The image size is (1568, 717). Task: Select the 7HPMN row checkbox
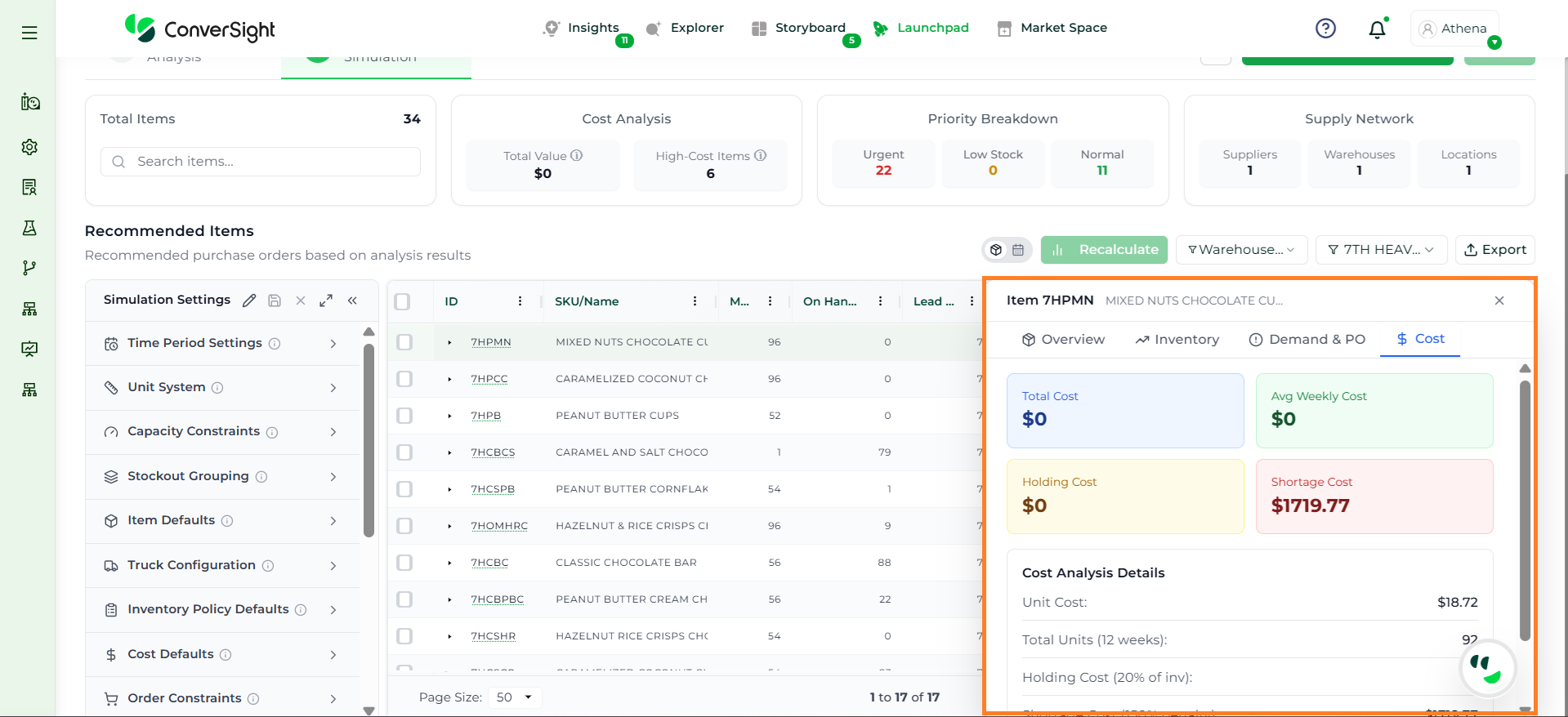(404, 342)
